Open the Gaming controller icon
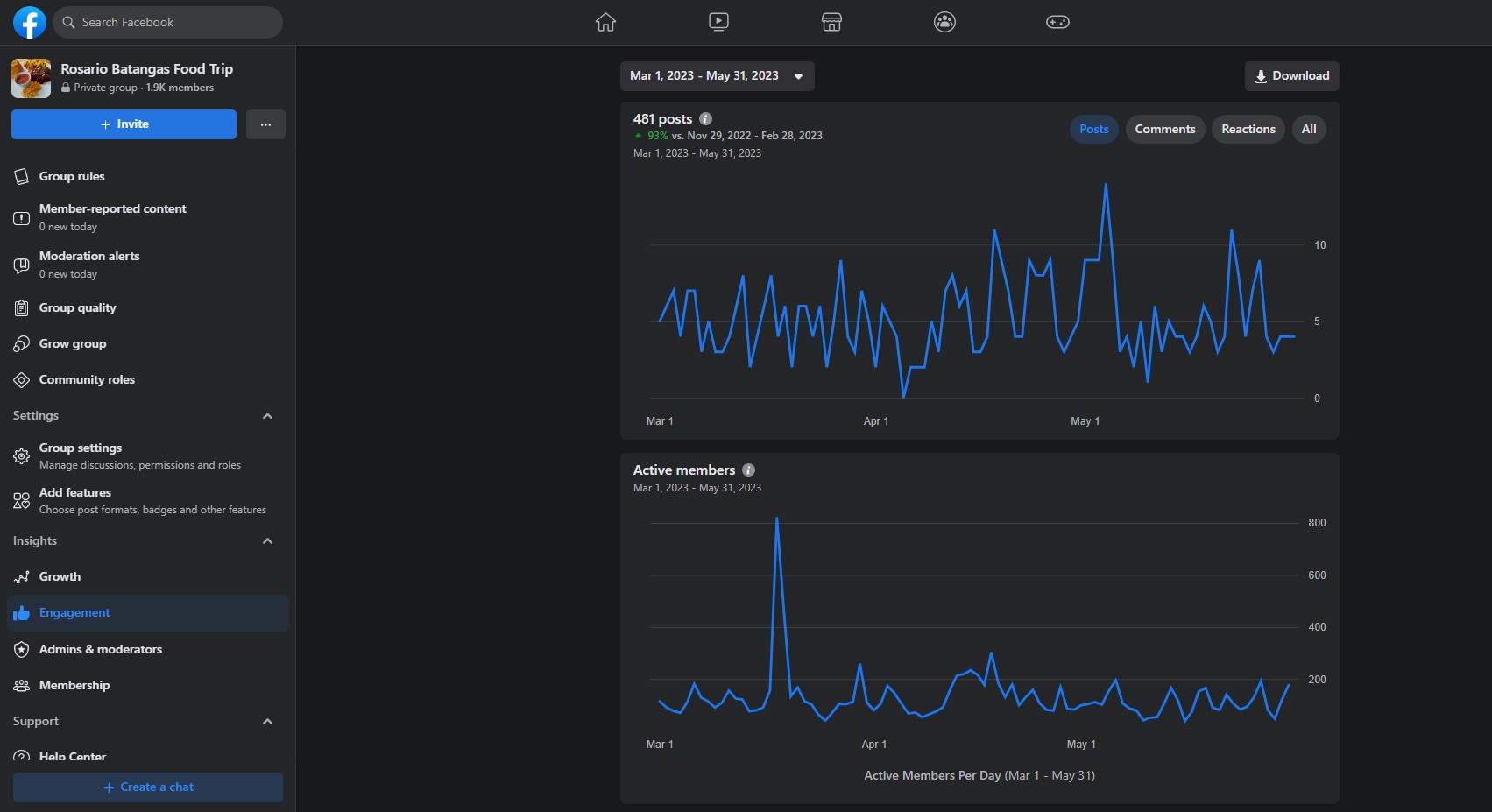 click(x=1057, y=22)
